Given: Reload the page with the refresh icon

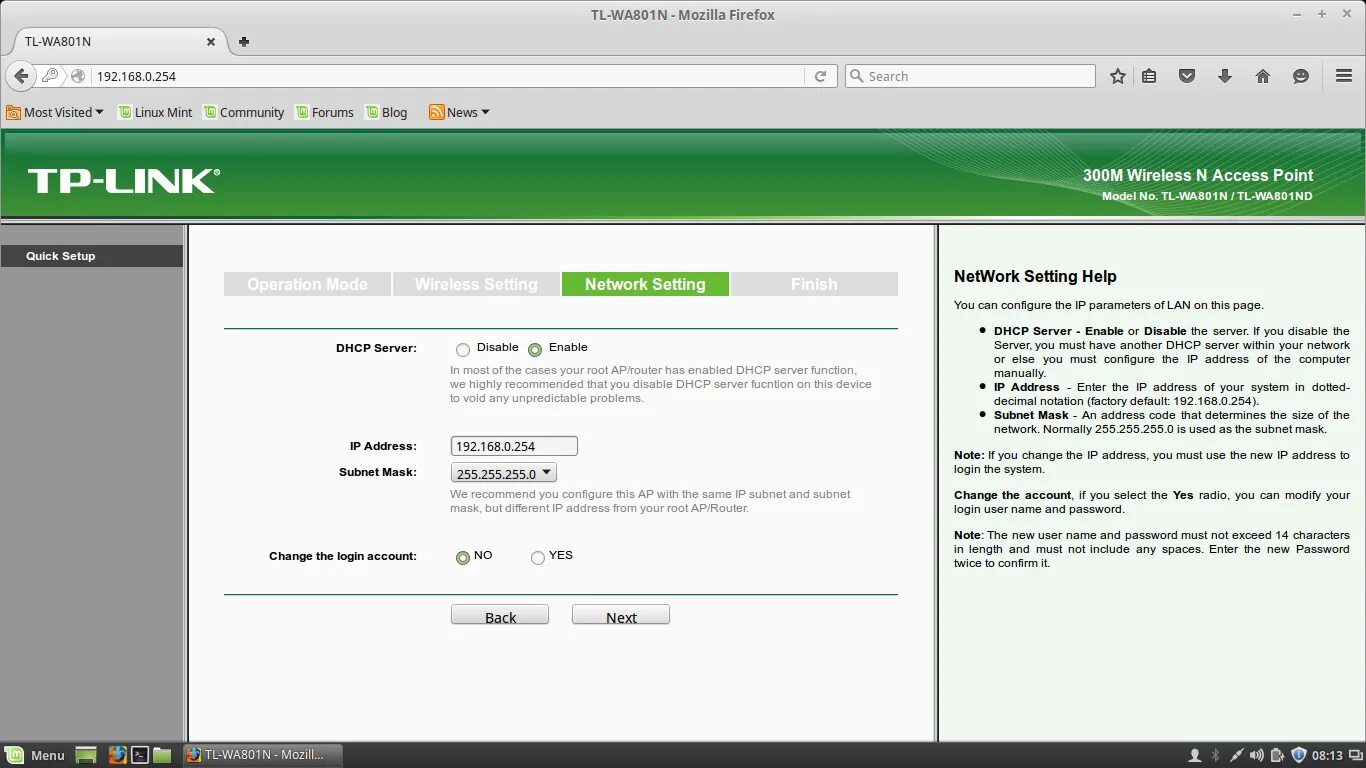Looking at the screenshot, I should (x=820, y=76).
